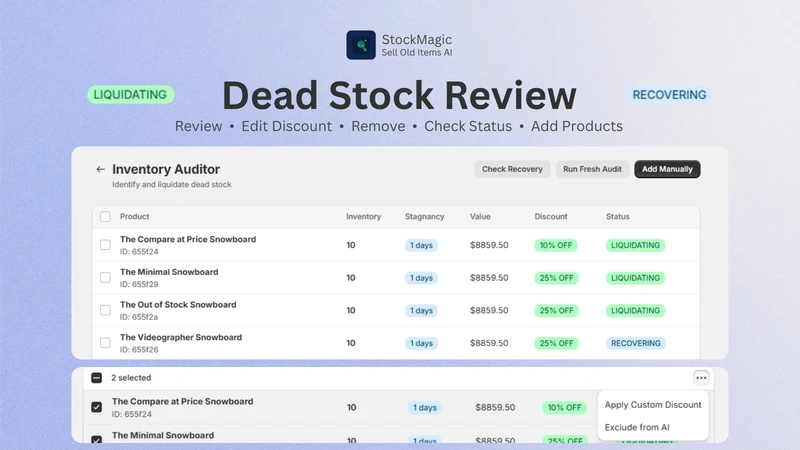The image size is (800, 450).
Task: Click the $8859.50 value of Out of Stock Snowboard
Action: (x=489, y=310)
